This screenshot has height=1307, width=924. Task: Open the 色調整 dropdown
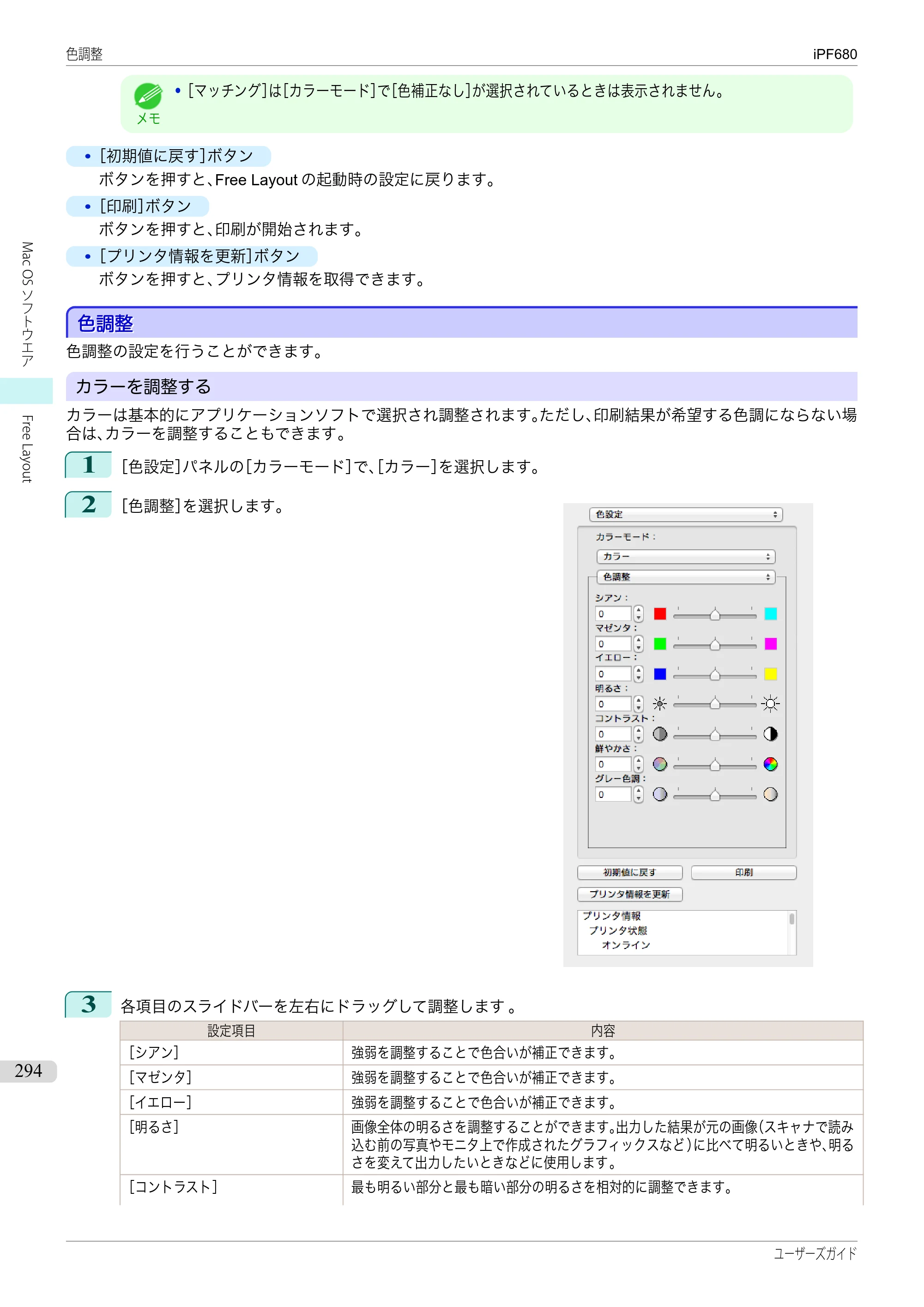pyautogui.click(x=686, y=577)
